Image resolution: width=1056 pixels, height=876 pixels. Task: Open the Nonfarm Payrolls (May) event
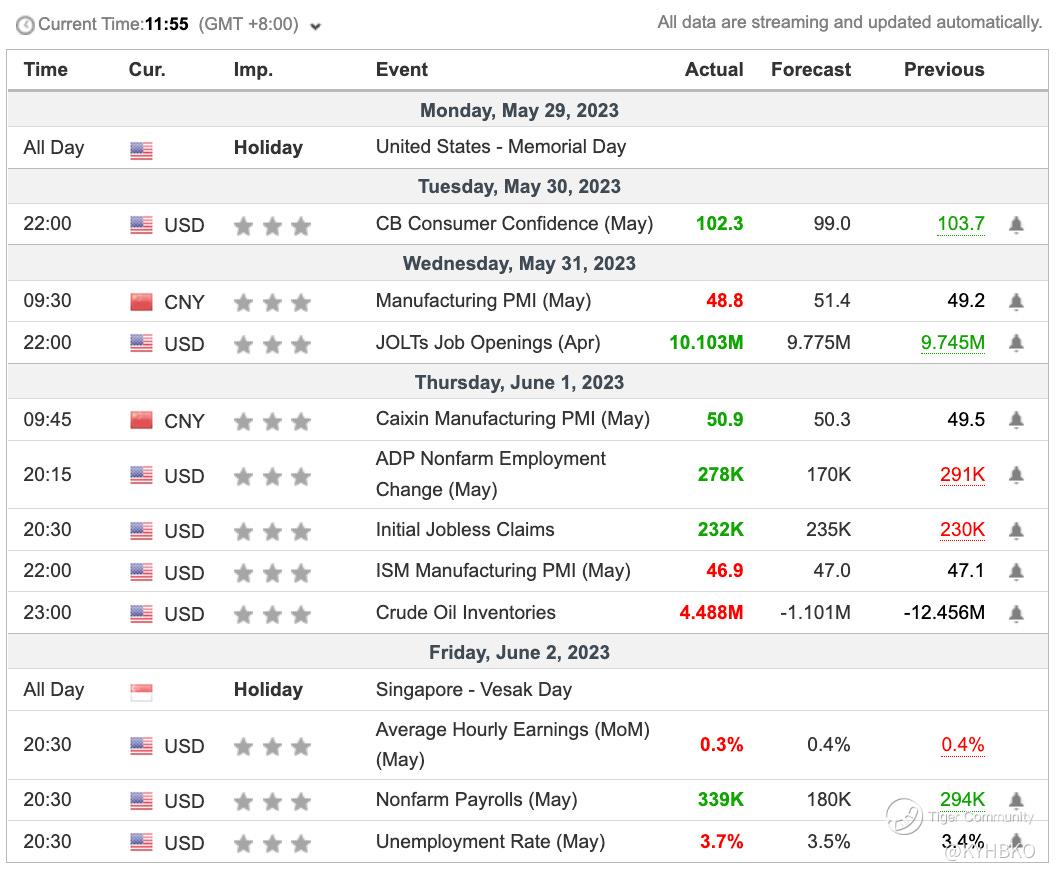476,800
